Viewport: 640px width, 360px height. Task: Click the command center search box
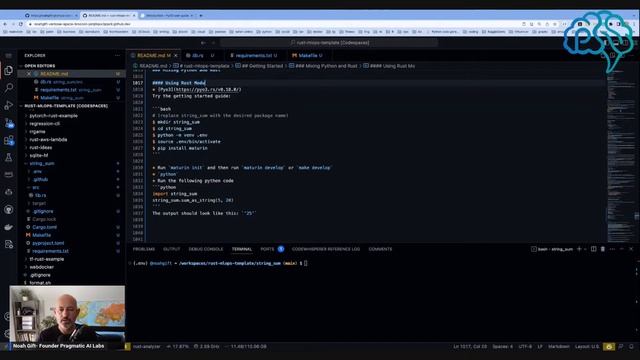329,43
